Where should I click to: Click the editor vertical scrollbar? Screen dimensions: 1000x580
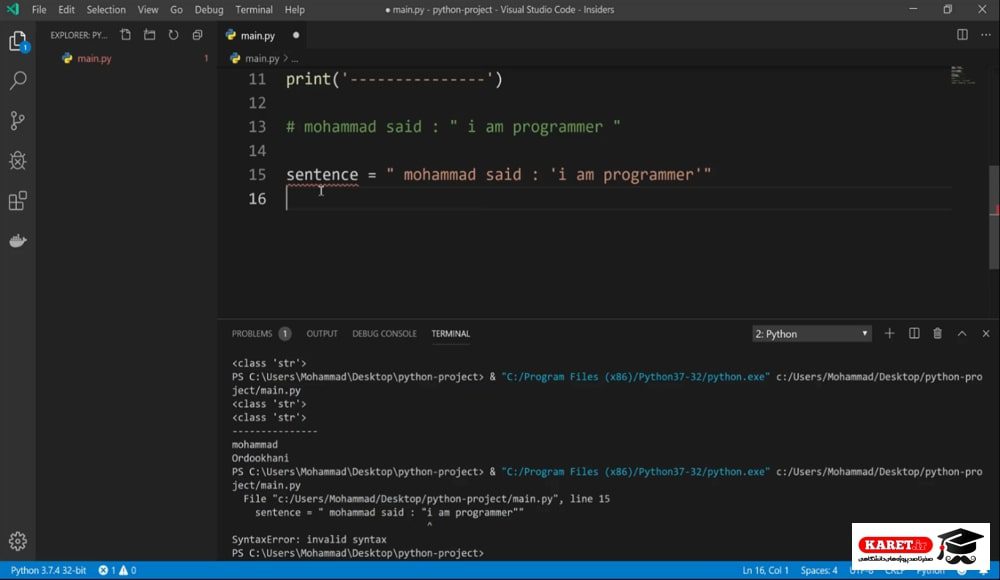click(x=994, y=217)
